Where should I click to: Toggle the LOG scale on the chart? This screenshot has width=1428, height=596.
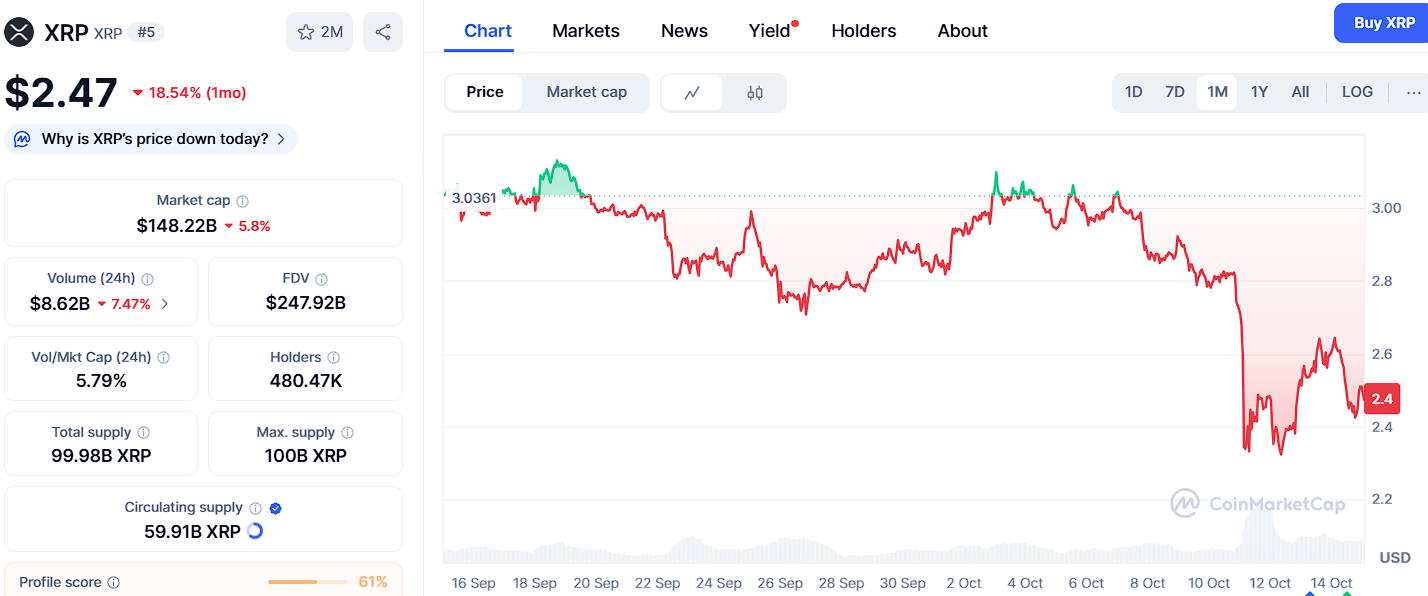tap(1357, 92)
